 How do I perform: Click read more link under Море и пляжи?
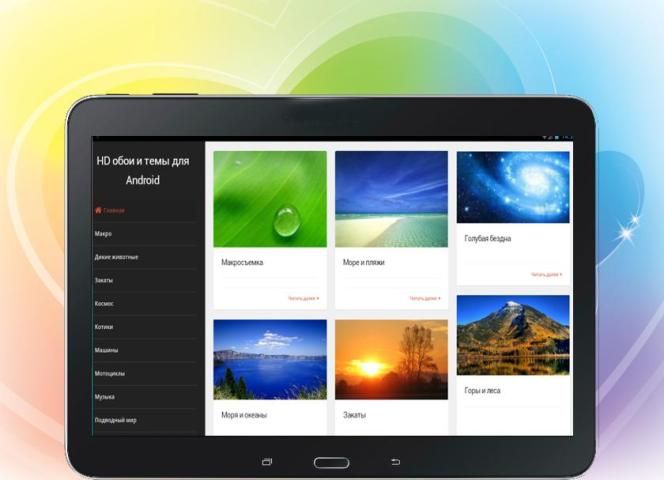click(x=424, y=298)
